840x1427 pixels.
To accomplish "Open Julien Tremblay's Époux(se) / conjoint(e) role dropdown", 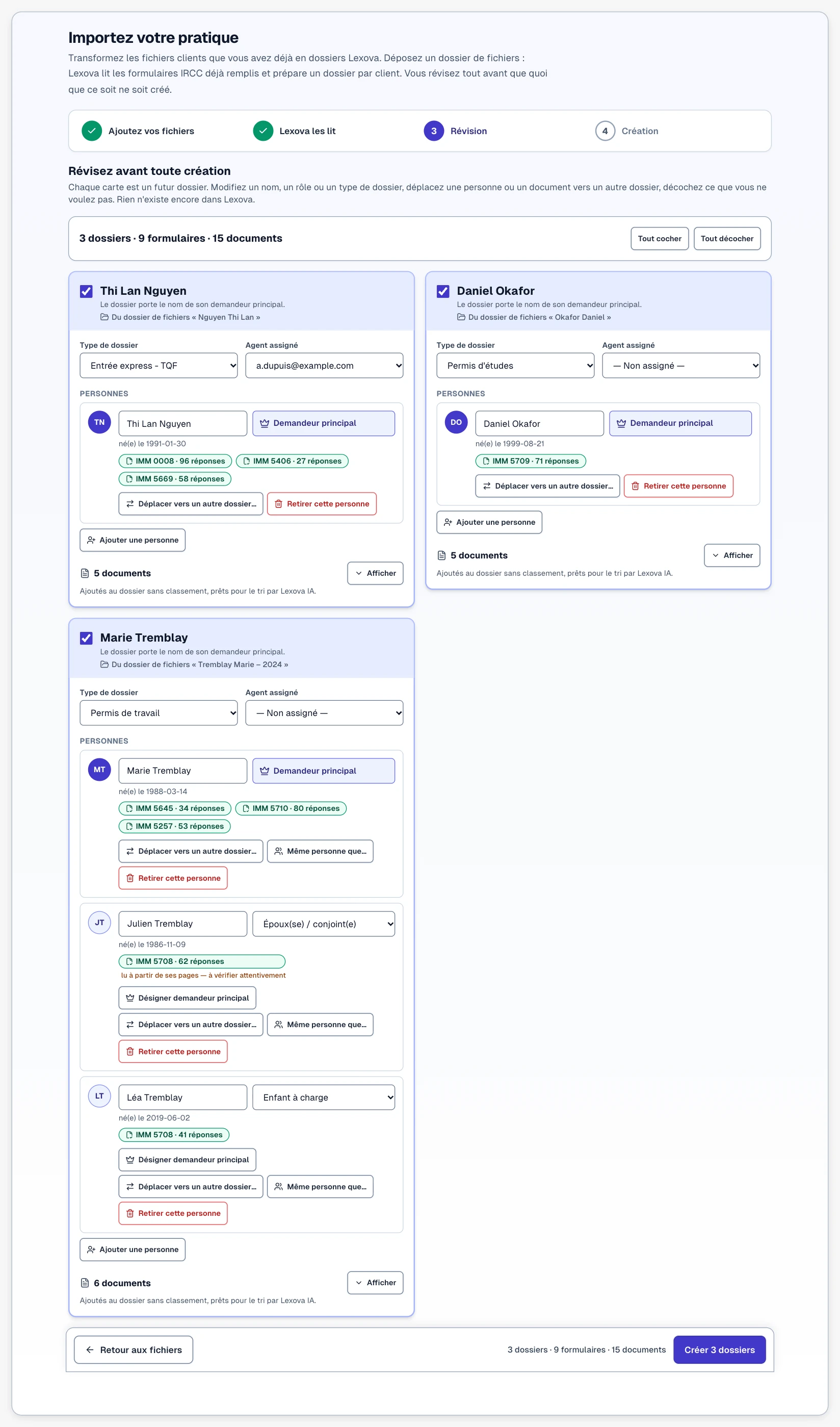I will pyautogui.click(x=324, y=924).
